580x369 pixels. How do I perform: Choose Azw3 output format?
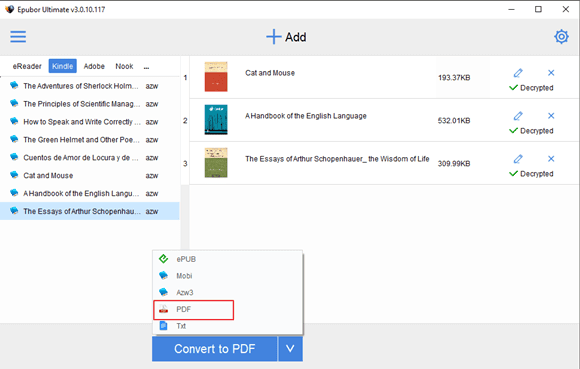tap(228, 292)
